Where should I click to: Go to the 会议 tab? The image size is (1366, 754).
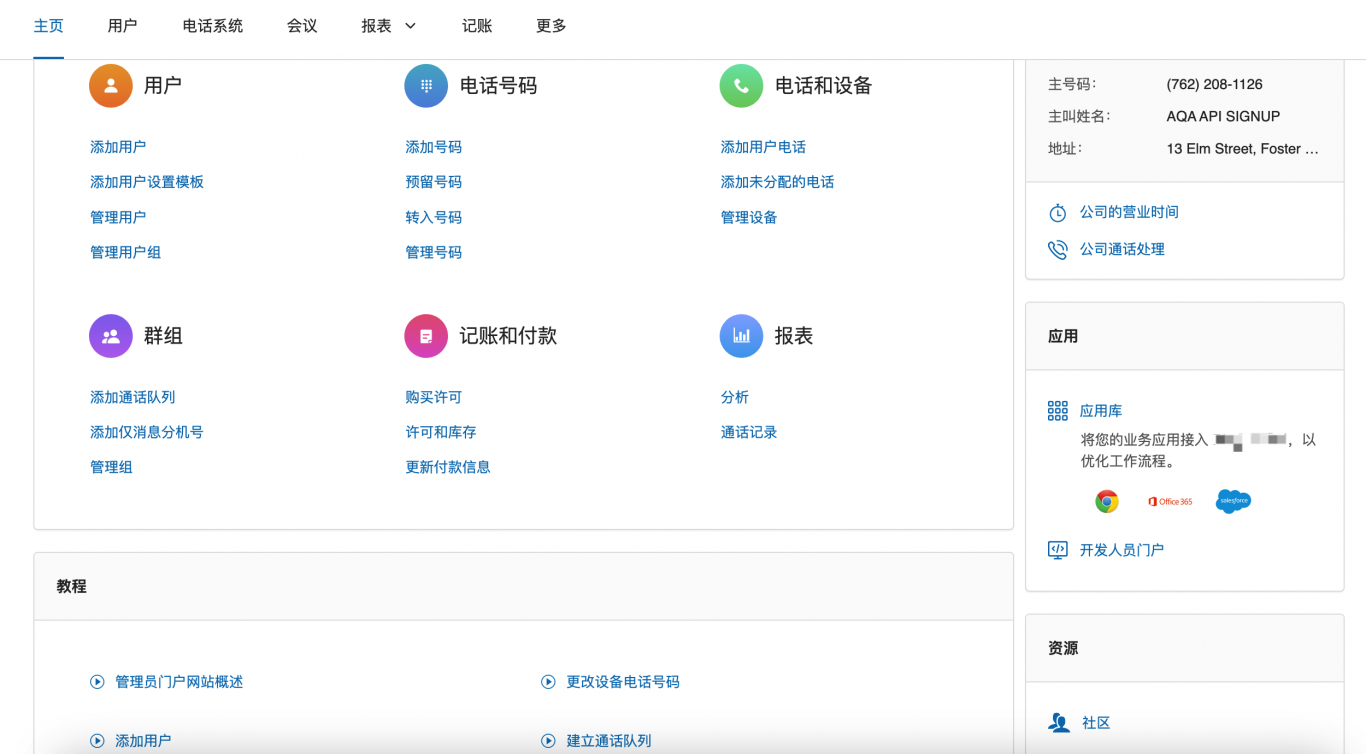[302, 26]
